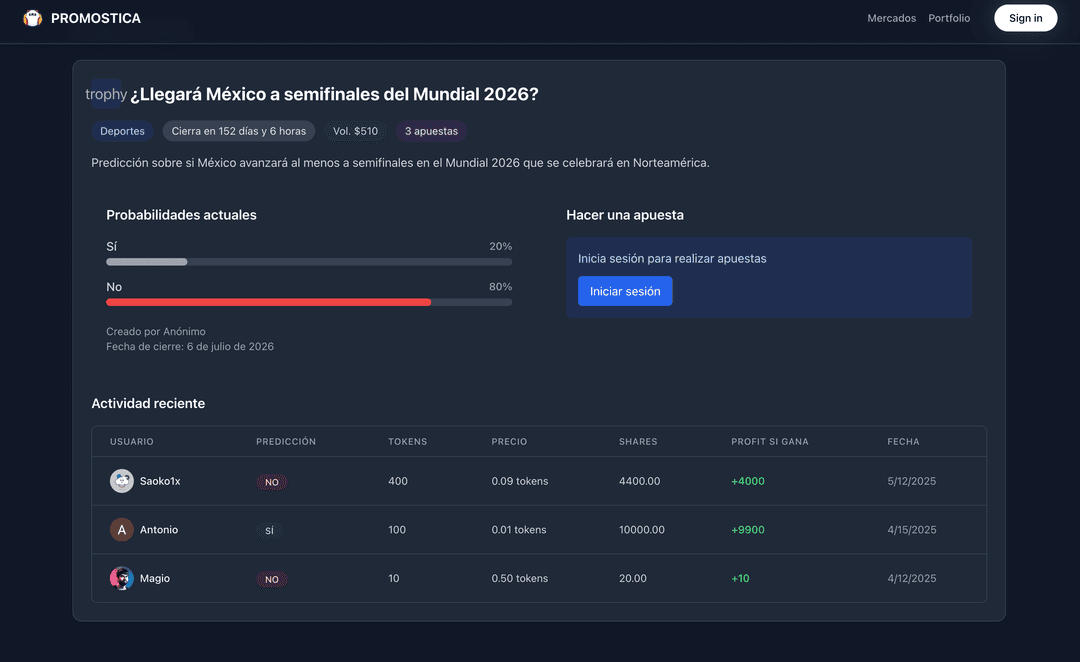Click the Vol. $510 badge
1080x662 pixels.
tap(355, 131)
